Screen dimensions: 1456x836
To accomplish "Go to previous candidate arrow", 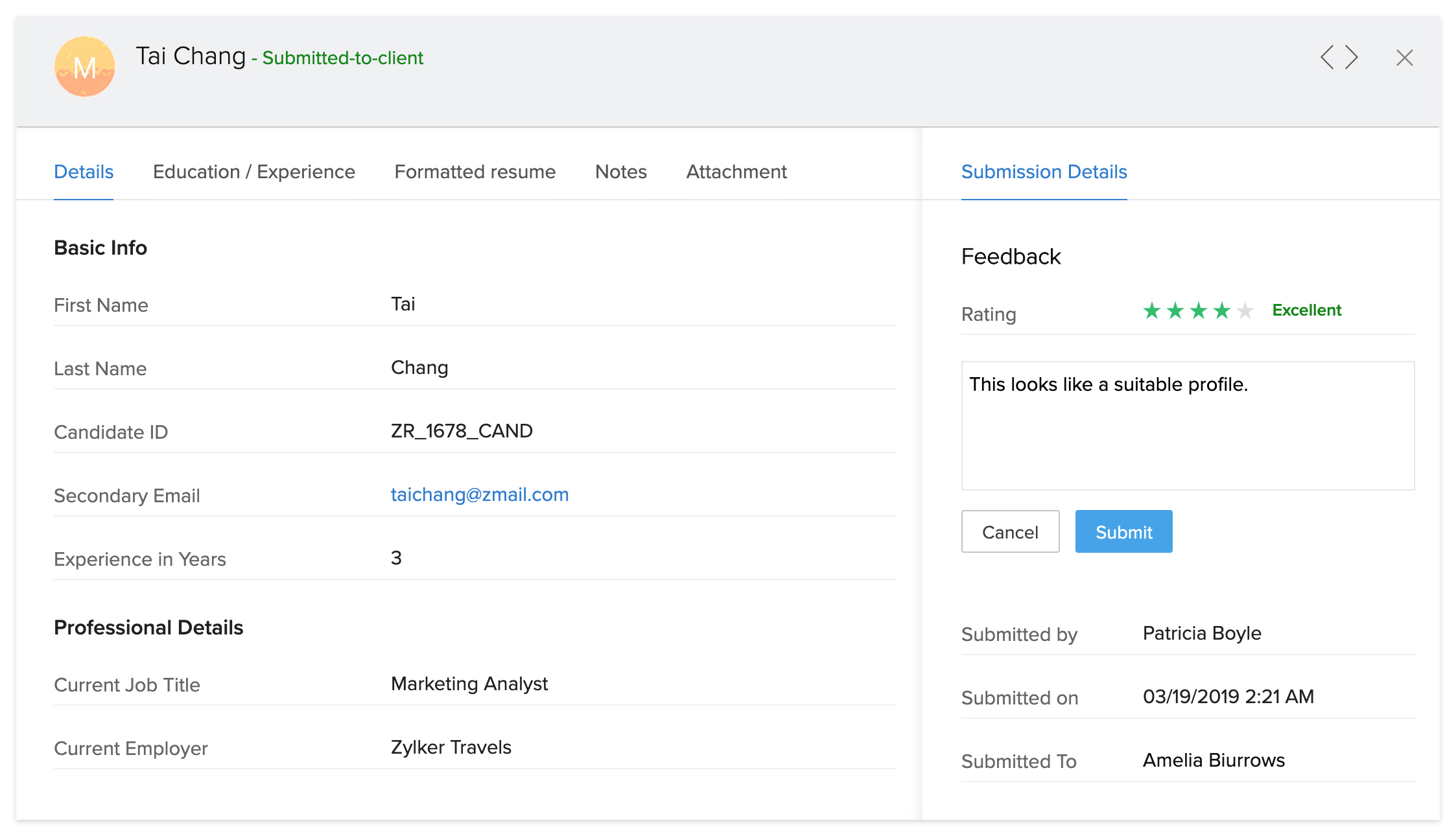I will pos(1327,57).
